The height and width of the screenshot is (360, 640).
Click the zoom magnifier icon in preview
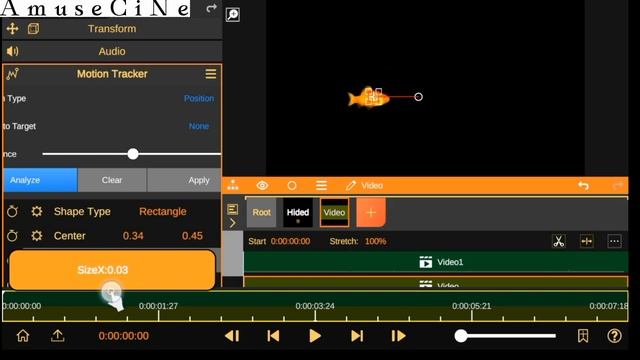pyautogui.click(x=233, y=15)
